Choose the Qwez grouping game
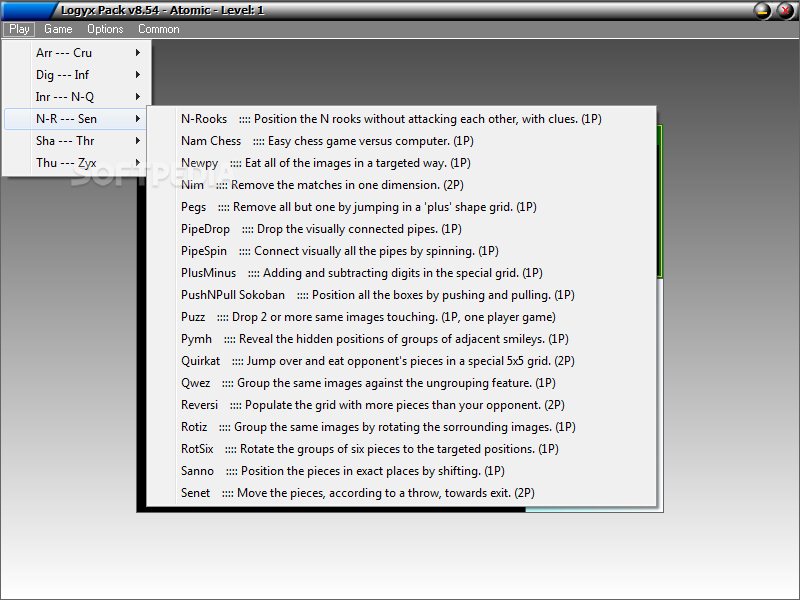 (x=401, y=382)
